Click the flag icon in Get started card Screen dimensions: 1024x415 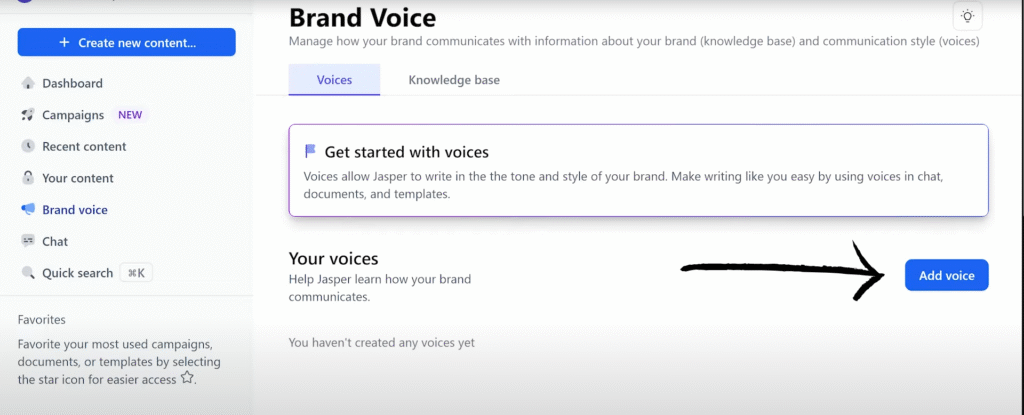pyautogui.click(x=311, y=152)
